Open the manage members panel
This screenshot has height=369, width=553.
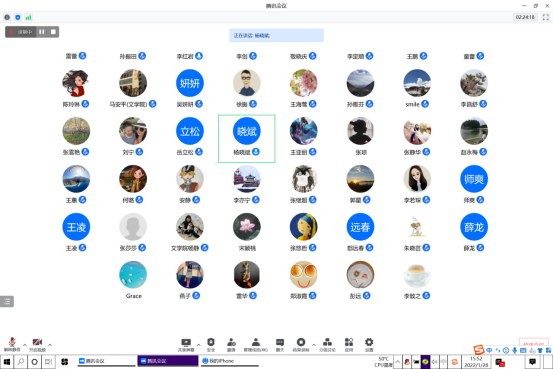click(256, 345)
